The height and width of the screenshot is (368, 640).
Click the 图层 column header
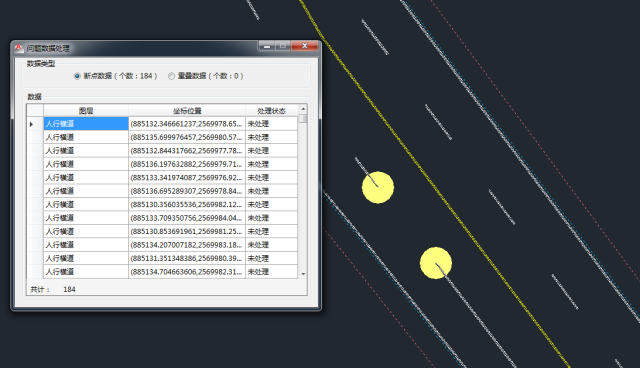tap(86, 111)
